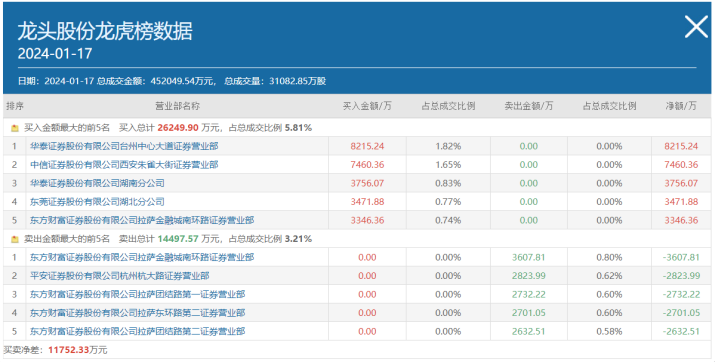Viewport: 715px width, 362px height.
Task: Click sell amount 0.00 in 华泰证券台州 row
Action: click(x=528, y=146)
